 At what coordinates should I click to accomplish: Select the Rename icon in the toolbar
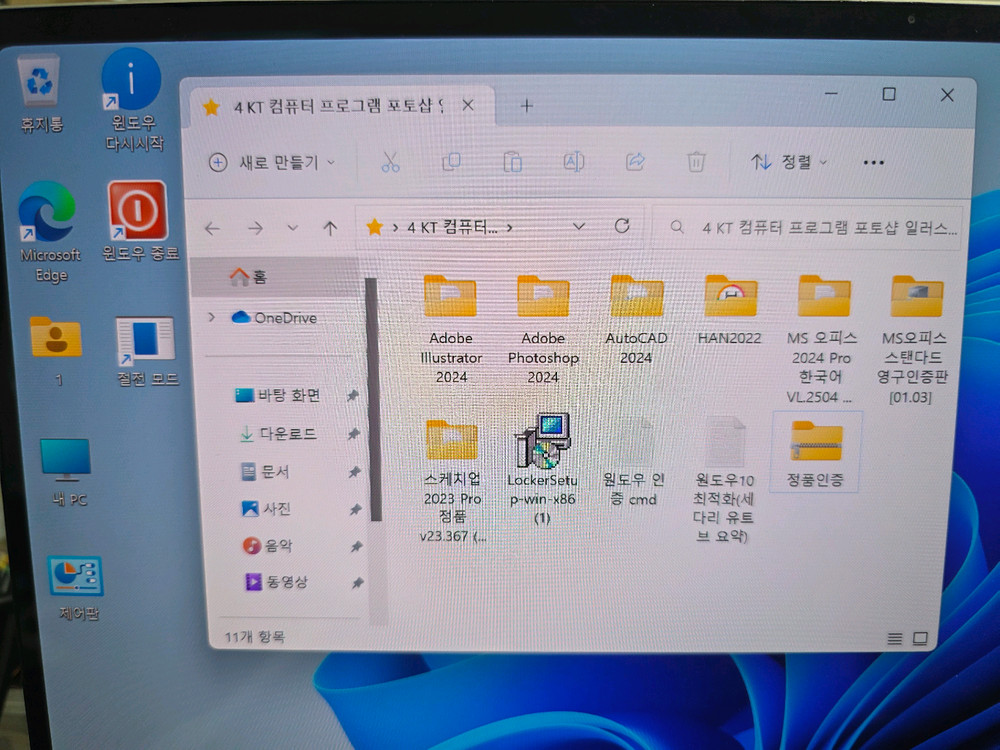pos(573,161)
